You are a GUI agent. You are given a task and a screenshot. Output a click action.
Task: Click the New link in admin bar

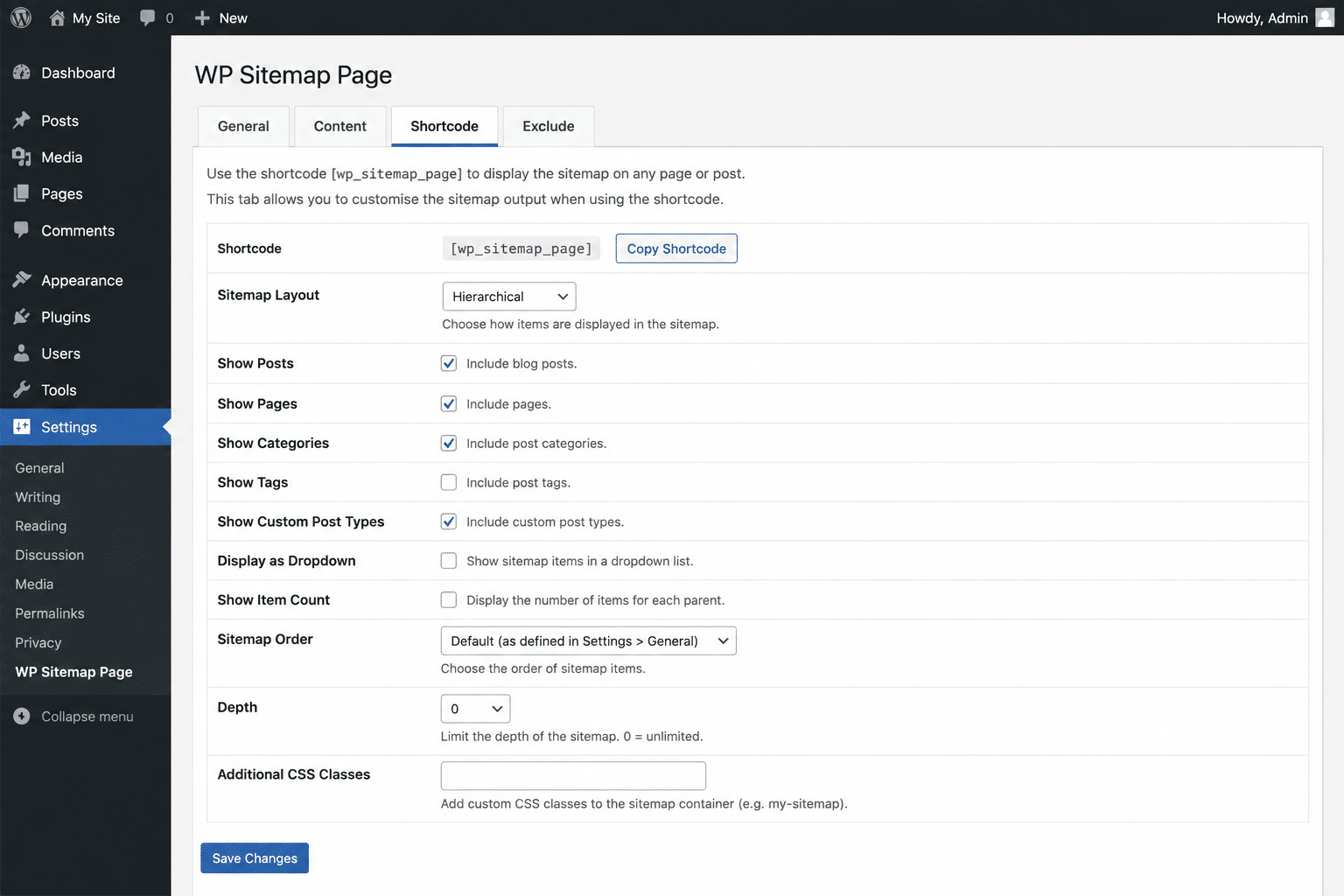pyautogui.click(x=233, y=17)
